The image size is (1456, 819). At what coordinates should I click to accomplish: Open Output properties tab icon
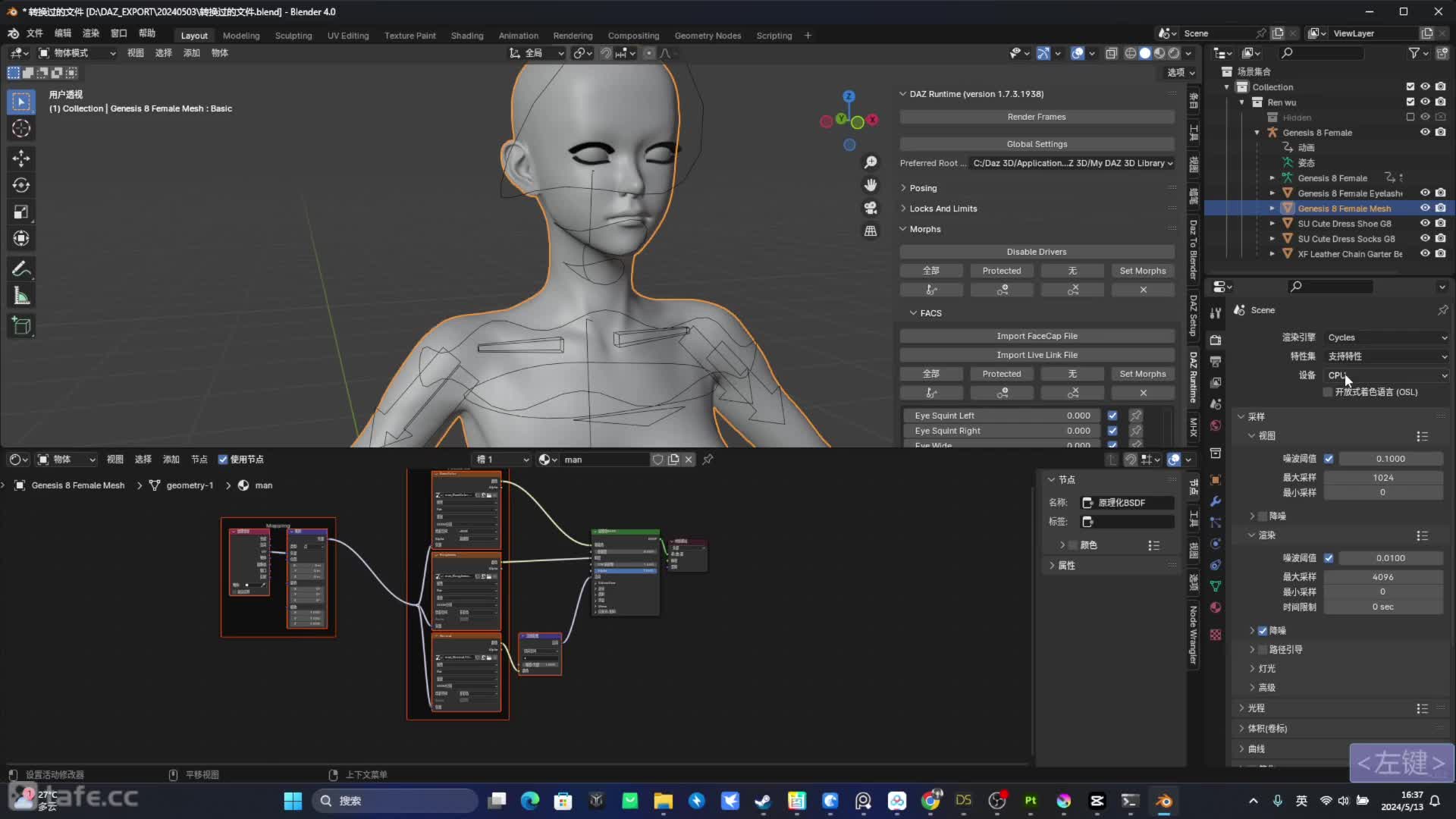click(x=1216, y=362)
